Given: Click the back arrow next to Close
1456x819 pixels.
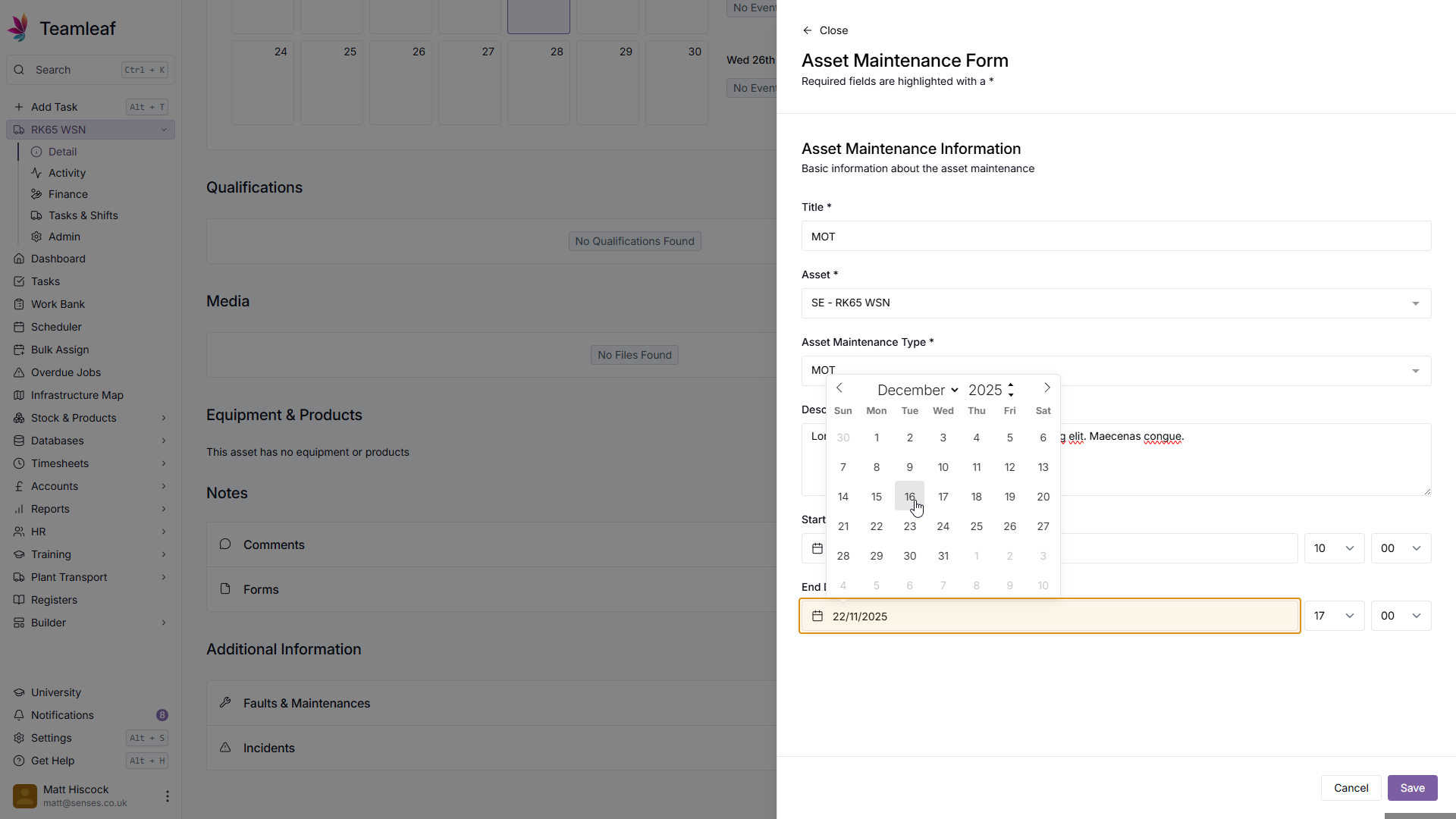Looking at the screenshot, I should (808, 30).
